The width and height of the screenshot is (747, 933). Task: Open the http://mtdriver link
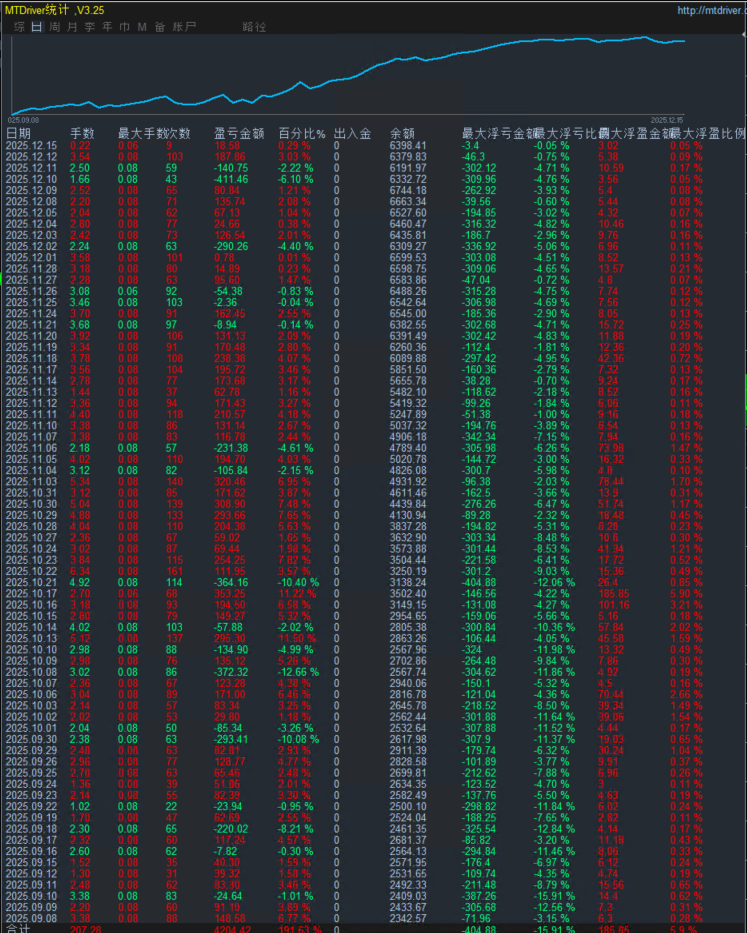pyautogui.click(x=711, y=10)
